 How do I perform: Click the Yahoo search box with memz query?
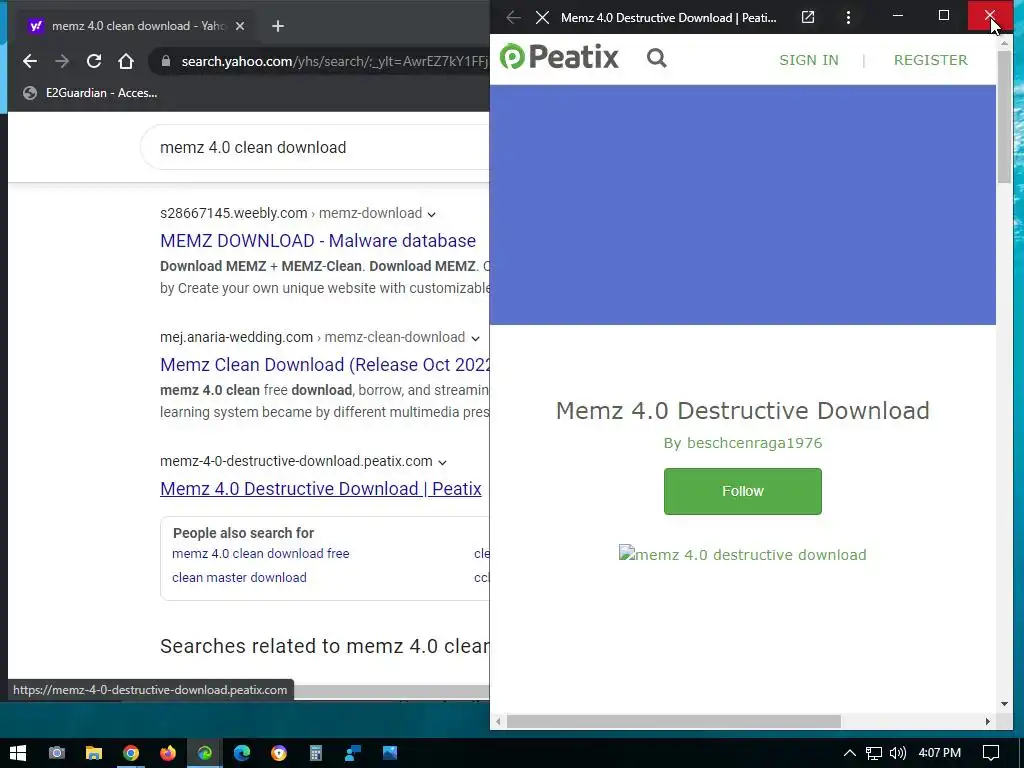313,148
